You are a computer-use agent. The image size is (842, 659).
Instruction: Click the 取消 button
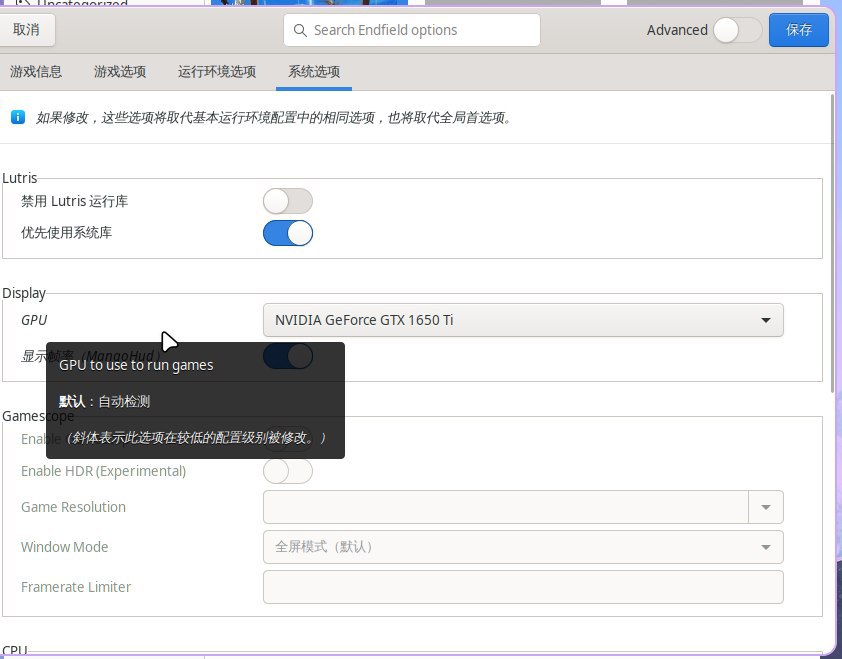[27, 30]
